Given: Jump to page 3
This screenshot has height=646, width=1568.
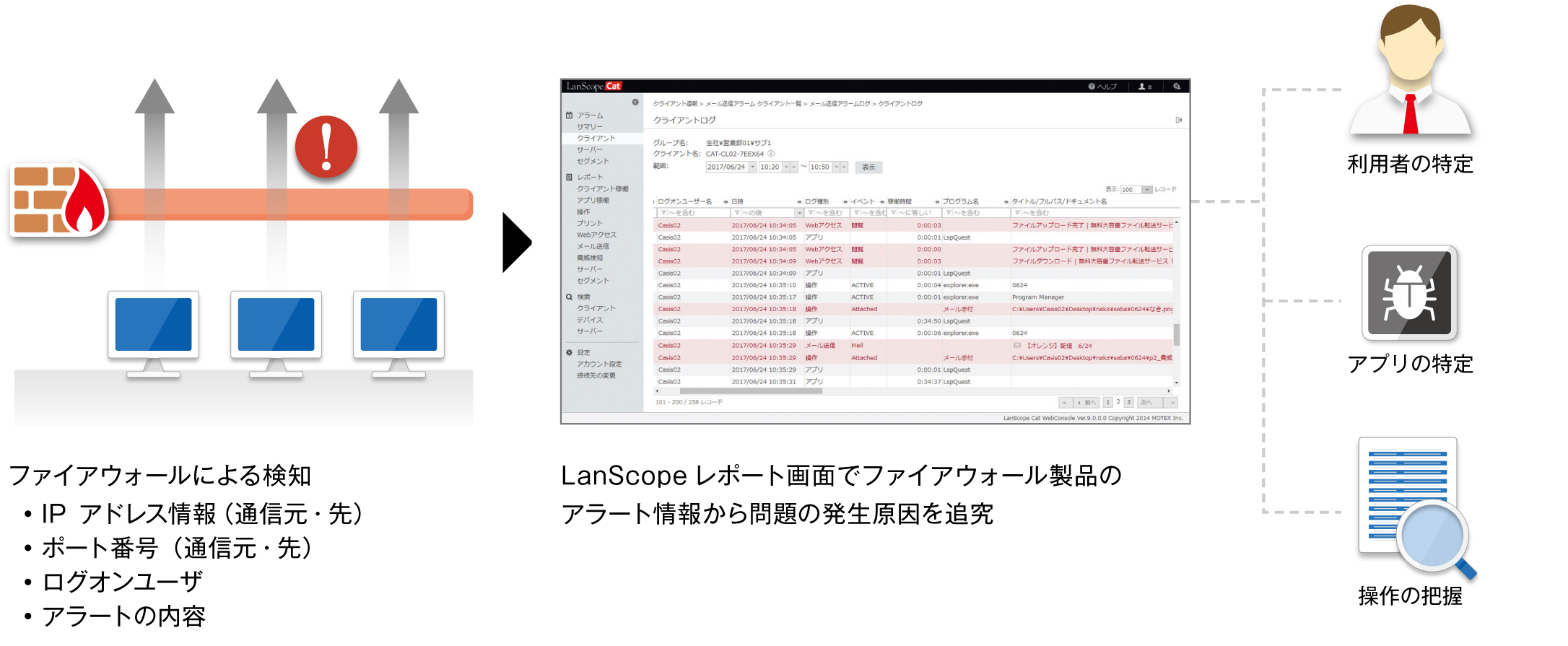Looking at the screenshot, I should [x=1128, y=403].
